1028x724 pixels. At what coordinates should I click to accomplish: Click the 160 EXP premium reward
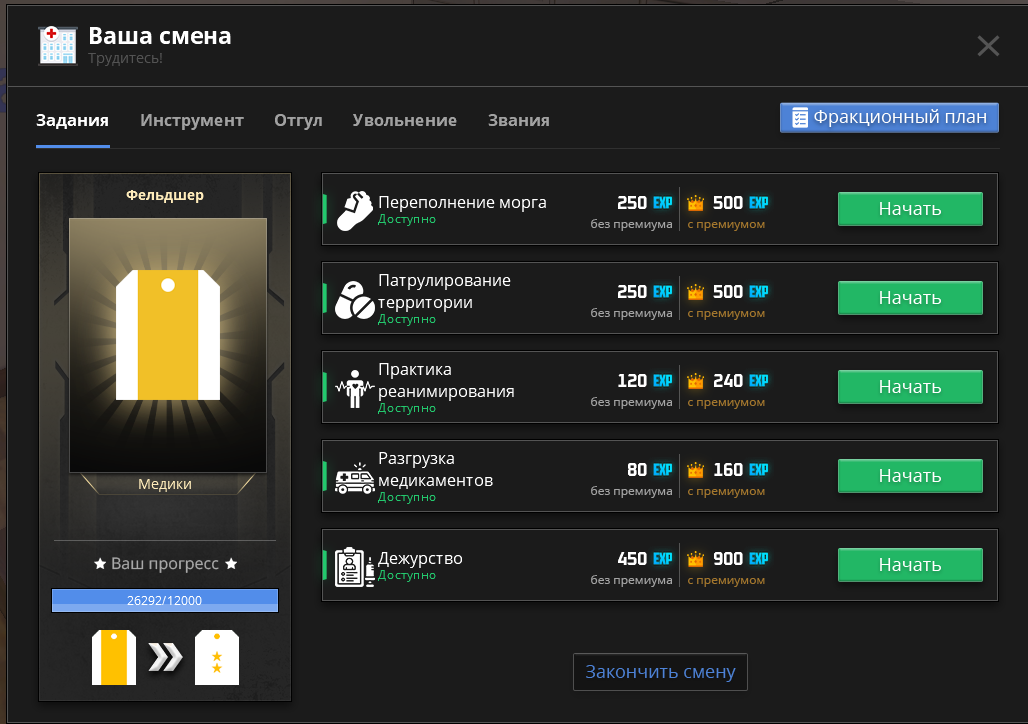[740, 470]
